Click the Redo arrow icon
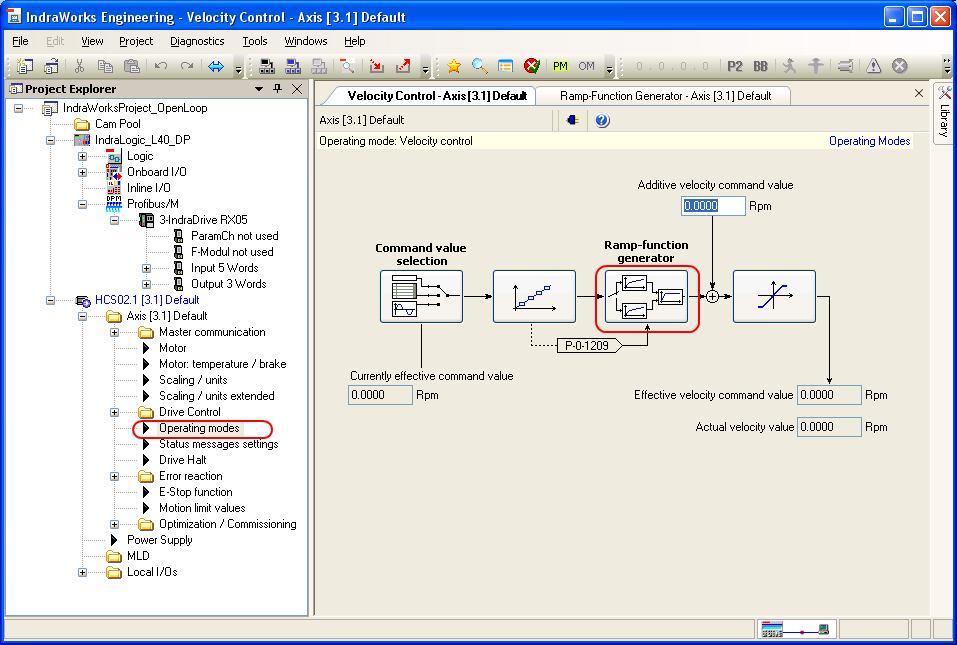The image size is (957, 645). coord(187,66)
